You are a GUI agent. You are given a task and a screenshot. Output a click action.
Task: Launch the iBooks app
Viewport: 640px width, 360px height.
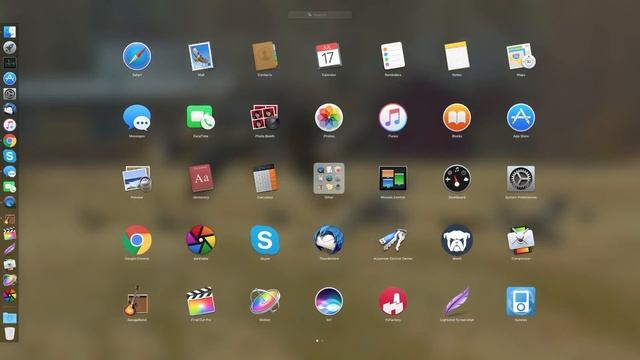[457, 118]
